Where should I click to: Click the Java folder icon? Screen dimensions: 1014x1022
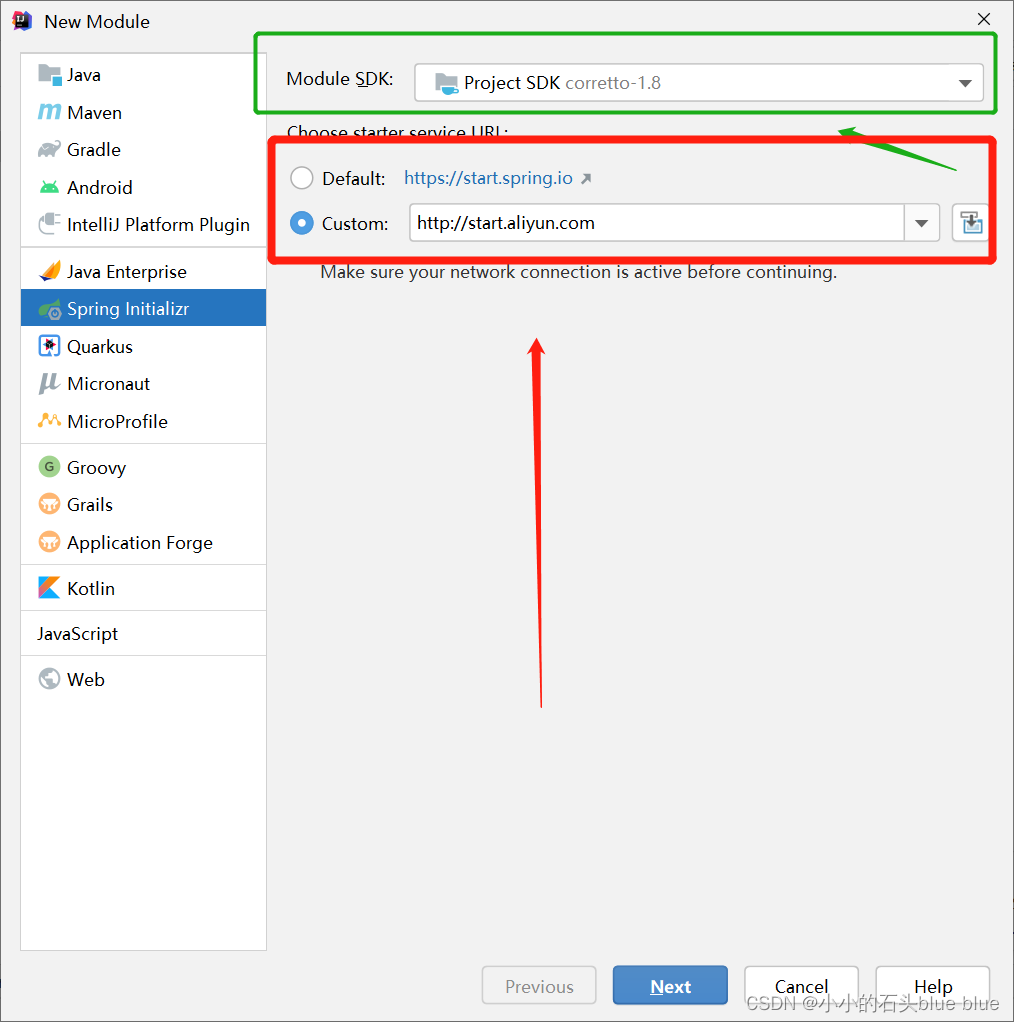point(50,74)
